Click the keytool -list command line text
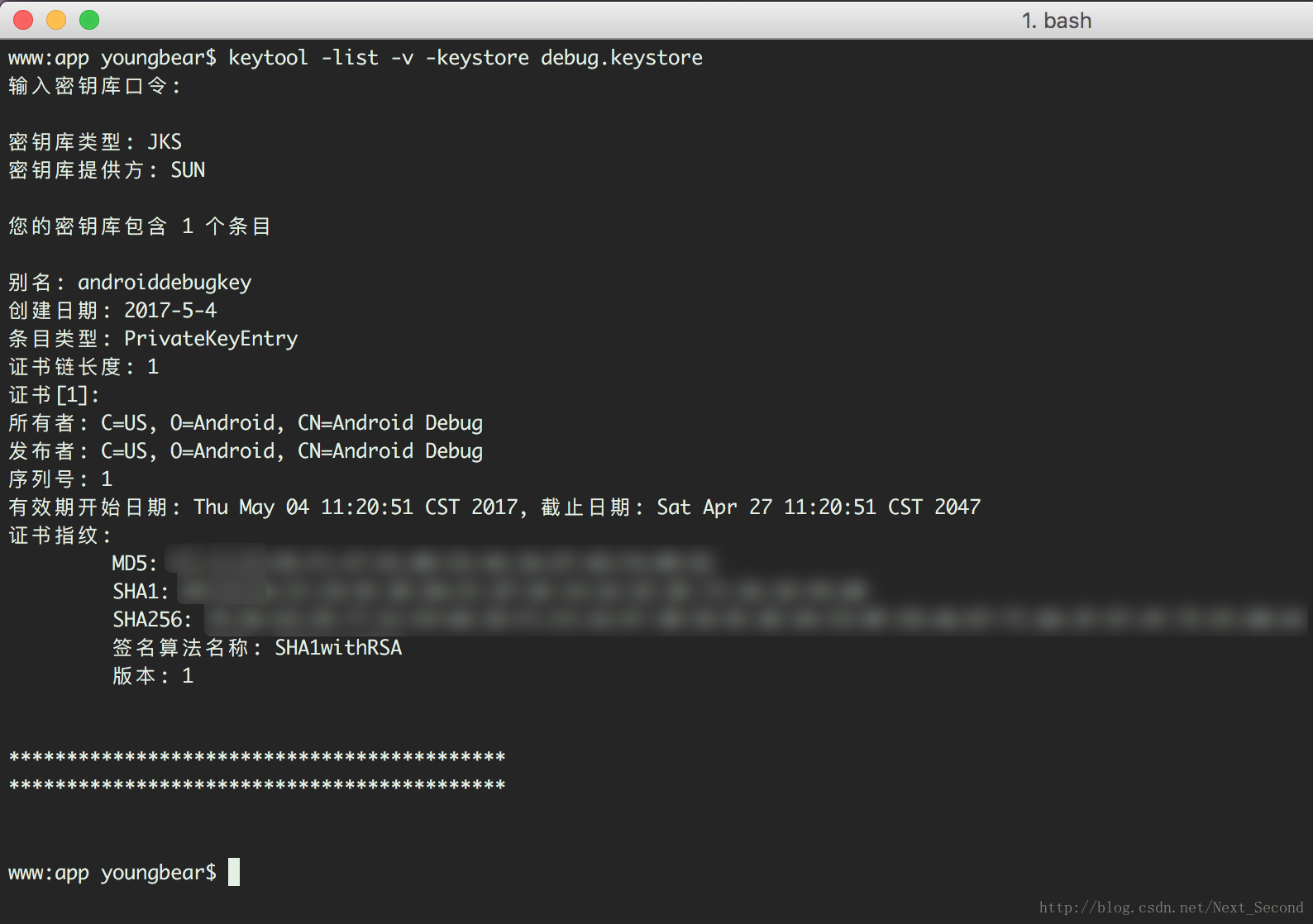 click(x=466, y=58)
